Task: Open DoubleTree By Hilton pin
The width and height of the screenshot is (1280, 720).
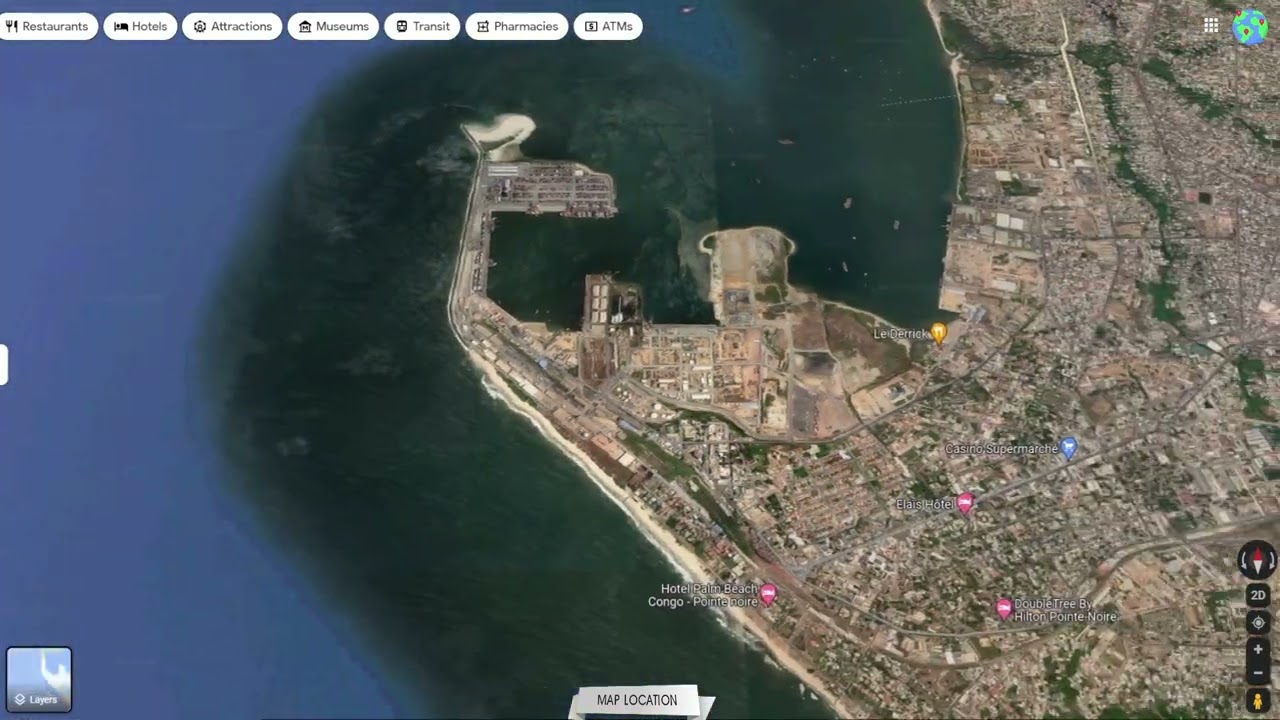Action: pos(1004,608)
